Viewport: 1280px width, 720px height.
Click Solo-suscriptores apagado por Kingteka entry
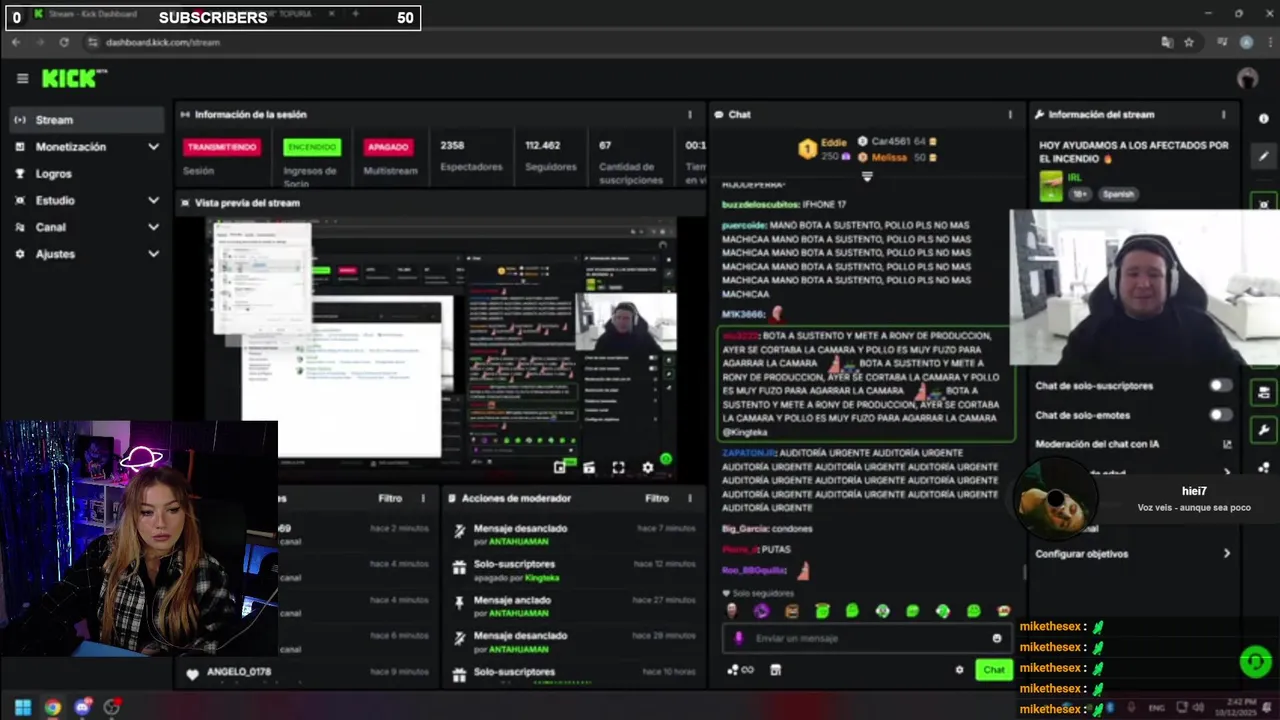pyautogui.click(x=573, y=571)
